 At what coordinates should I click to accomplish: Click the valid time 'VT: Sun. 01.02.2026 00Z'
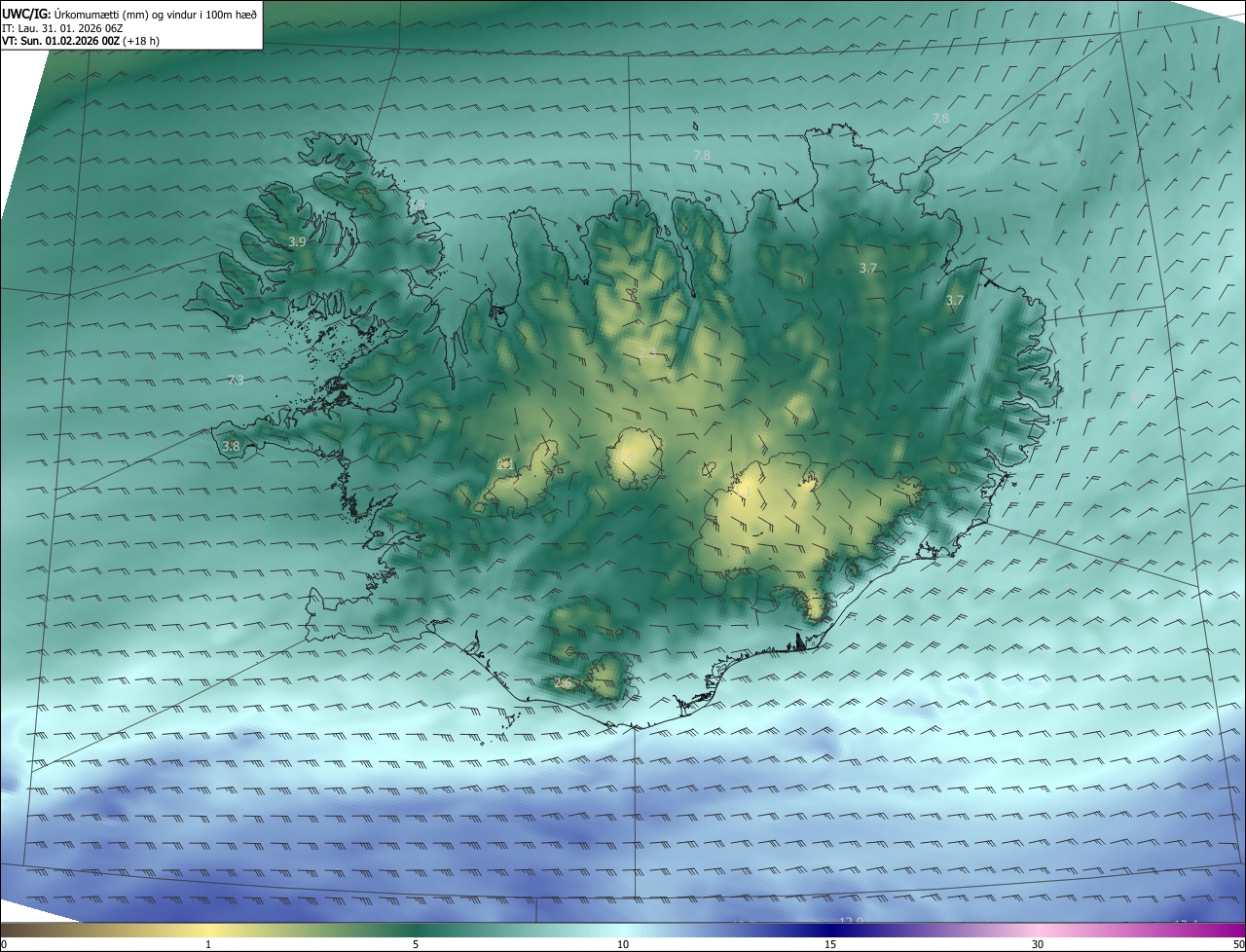(x=60, y=41)
